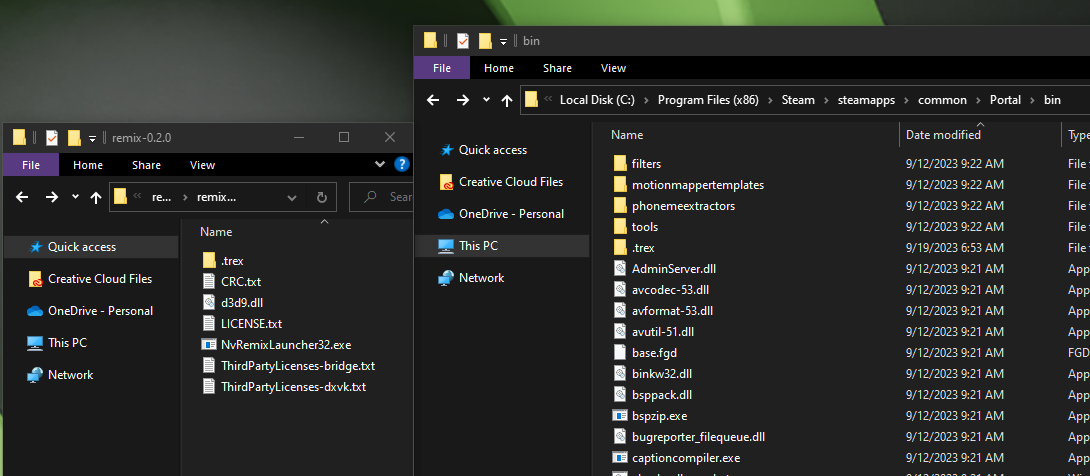This screenshot has width=1090, height=476.
Task: Click the search box in remix window
Action: (x=395, y=197)
